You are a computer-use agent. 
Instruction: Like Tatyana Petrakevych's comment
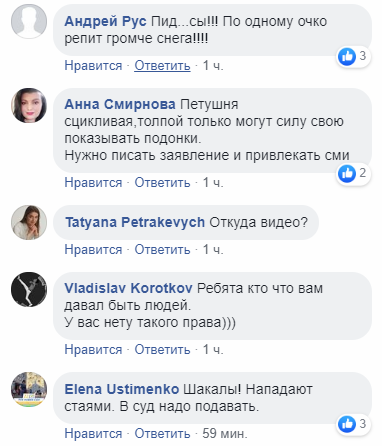(x=93, y=250)
